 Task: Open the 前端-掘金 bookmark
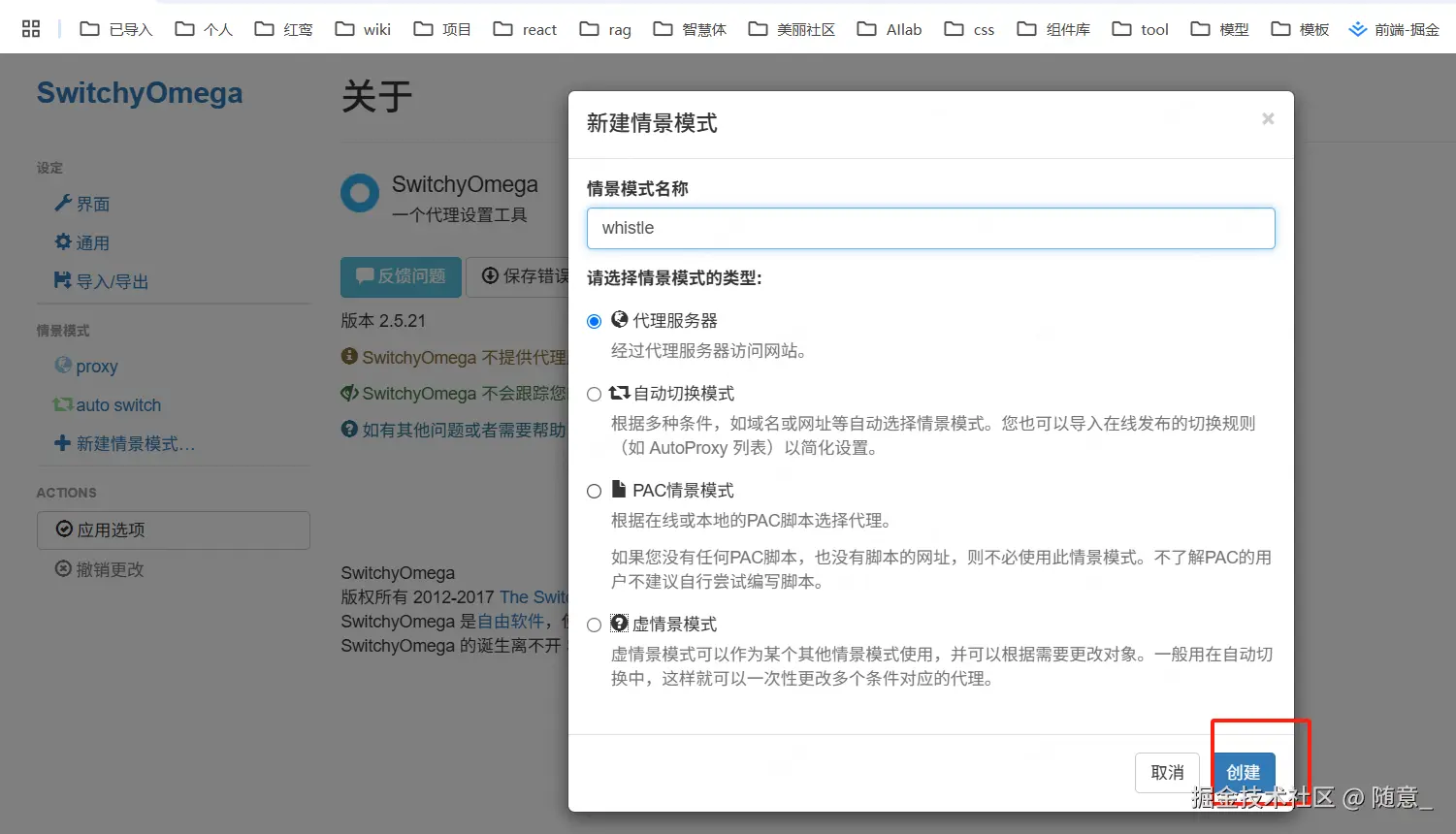[x=1394, y=29]
